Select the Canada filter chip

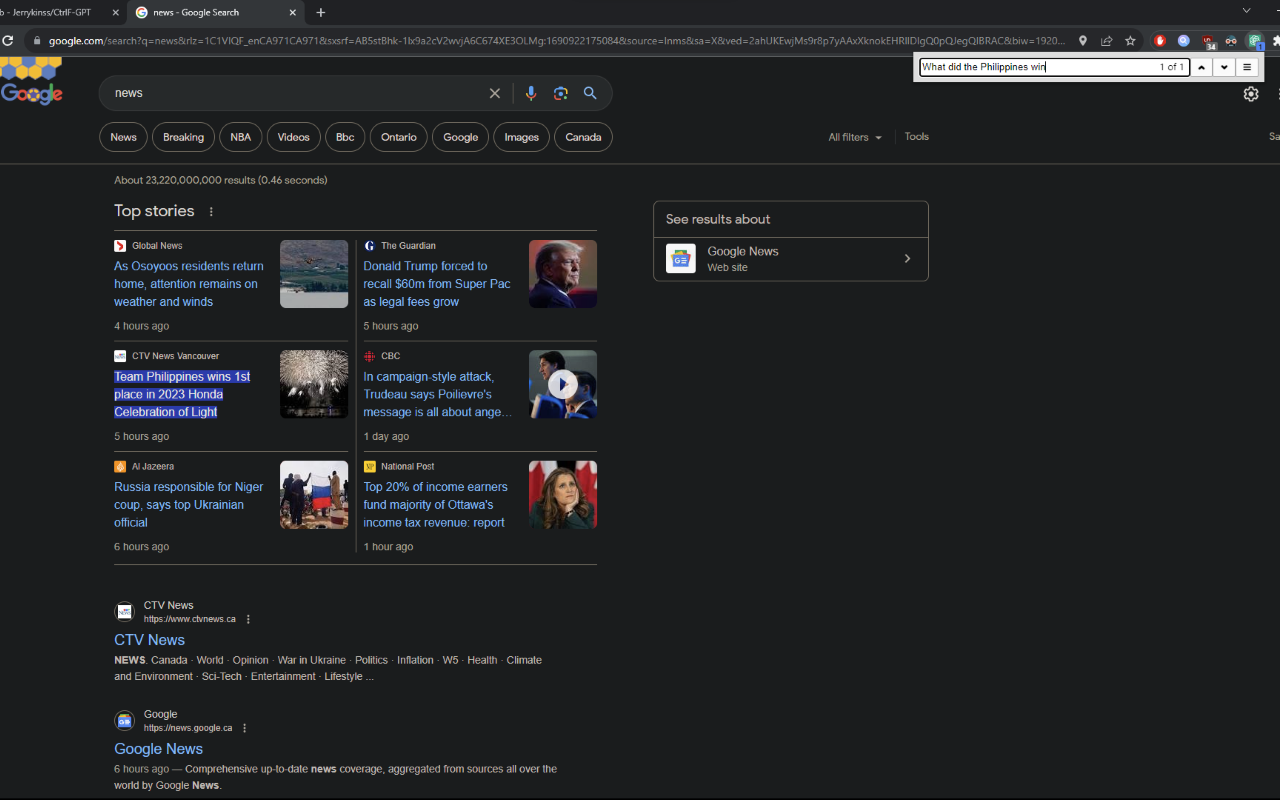click(x=583, y=137)
